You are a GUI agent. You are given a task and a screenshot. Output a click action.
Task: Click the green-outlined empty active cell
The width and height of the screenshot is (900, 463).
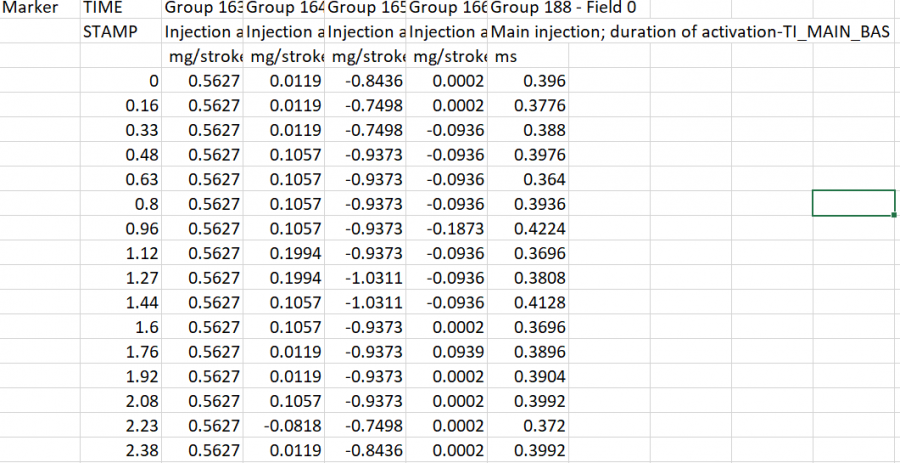pyautogui.click(x=853, y=202)
